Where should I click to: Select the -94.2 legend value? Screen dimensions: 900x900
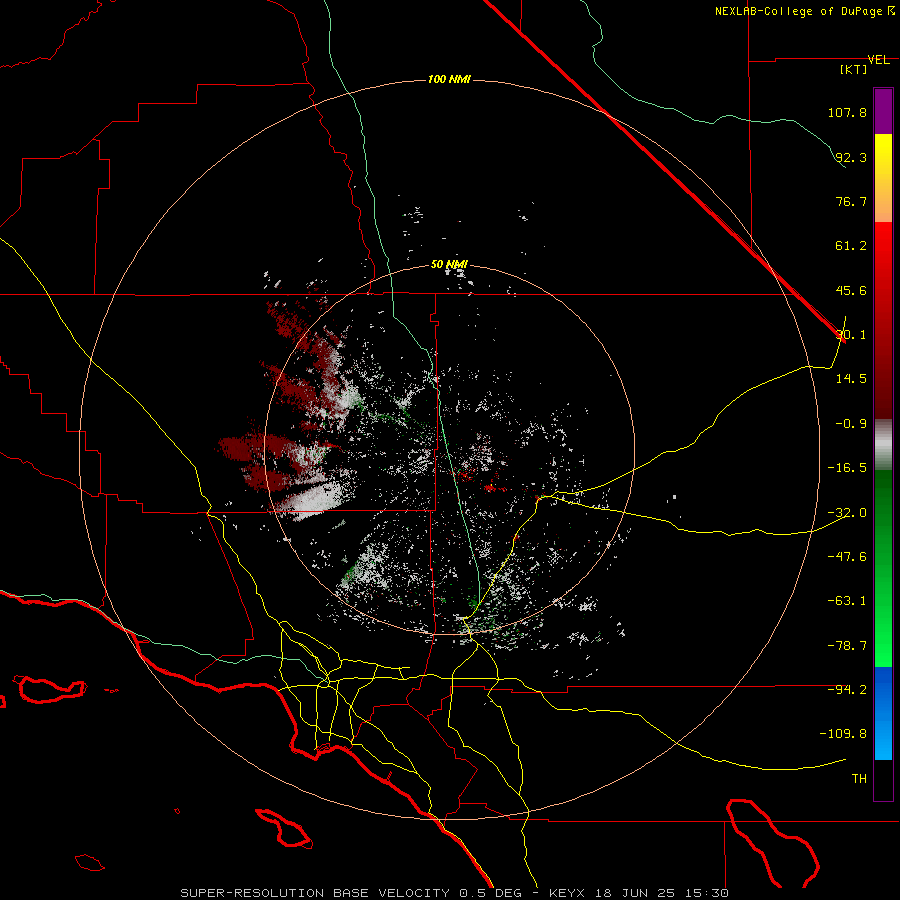pos(847,689)
